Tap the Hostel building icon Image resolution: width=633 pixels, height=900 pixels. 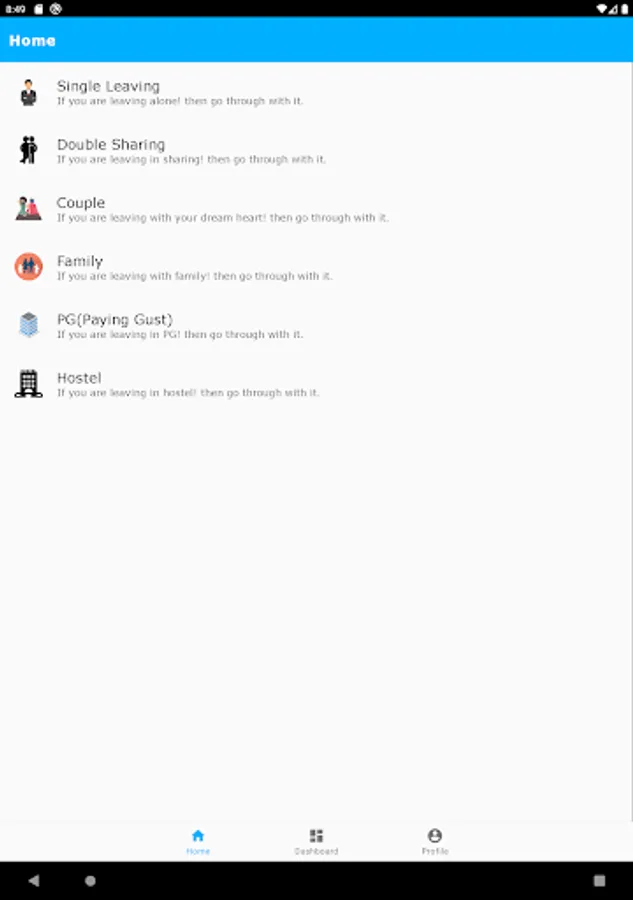click(x=28, y=383)
